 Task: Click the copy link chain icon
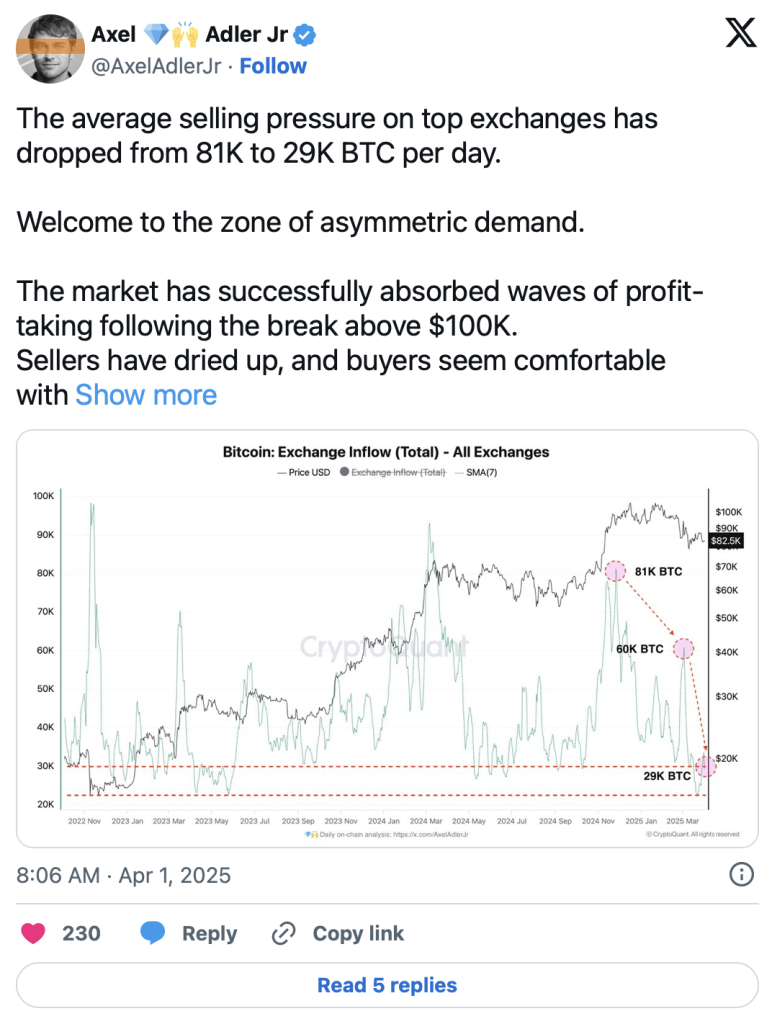click(x=284, y=933)
